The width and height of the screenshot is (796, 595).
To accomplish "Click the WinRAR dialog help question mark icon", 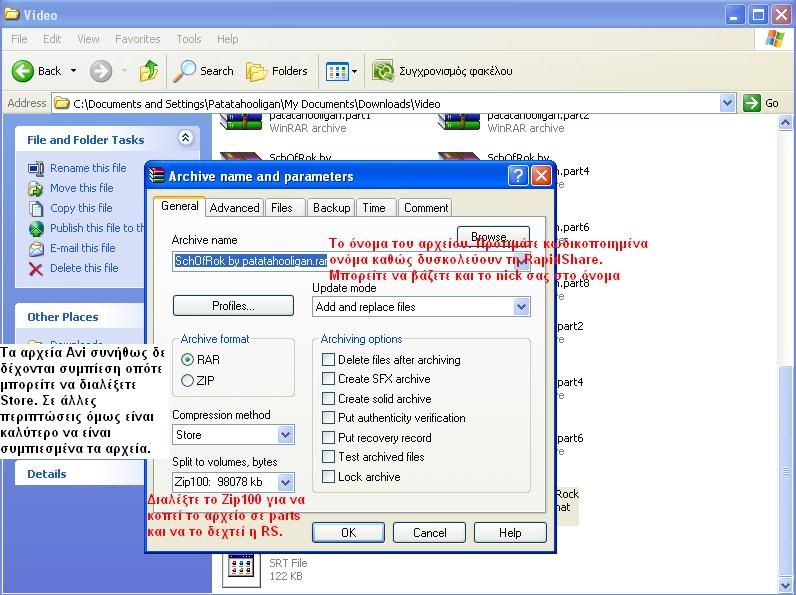I will pos(518,176).
